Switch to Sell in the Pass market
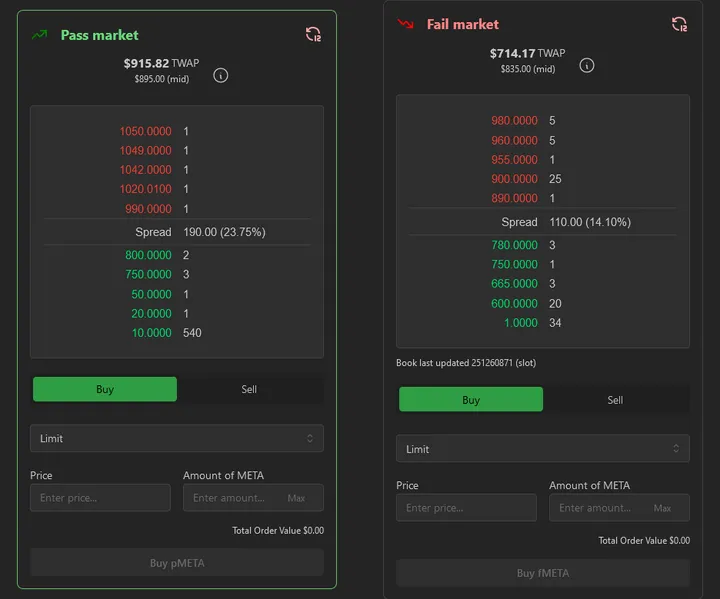 (x=249, y=389)
